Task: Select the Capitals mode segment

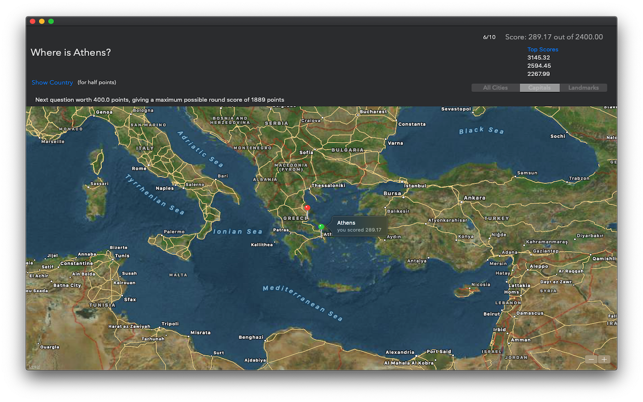Action: (539, 88)
